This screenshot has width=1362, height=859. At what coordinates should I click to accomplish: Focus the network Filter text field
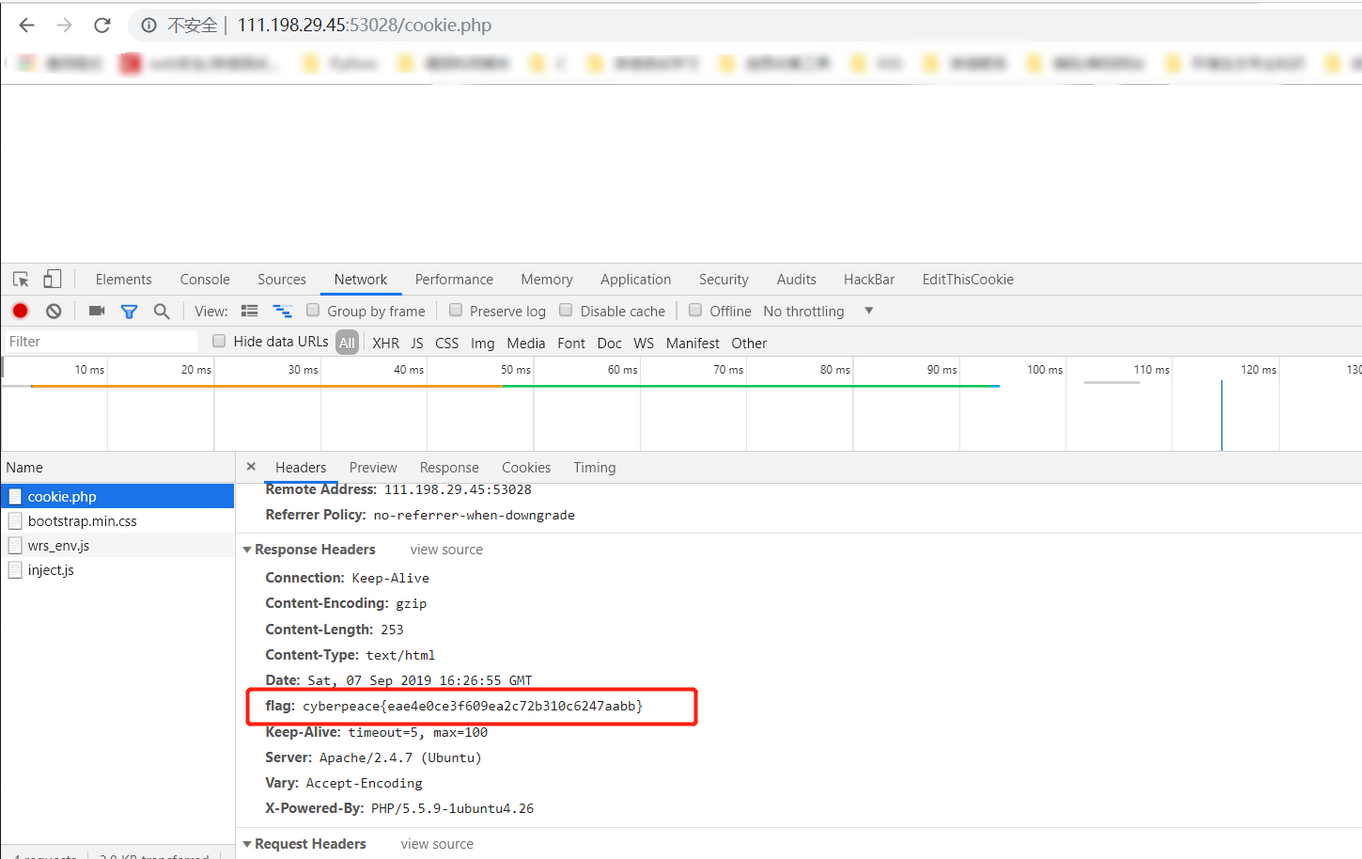(x=102, y=342)
